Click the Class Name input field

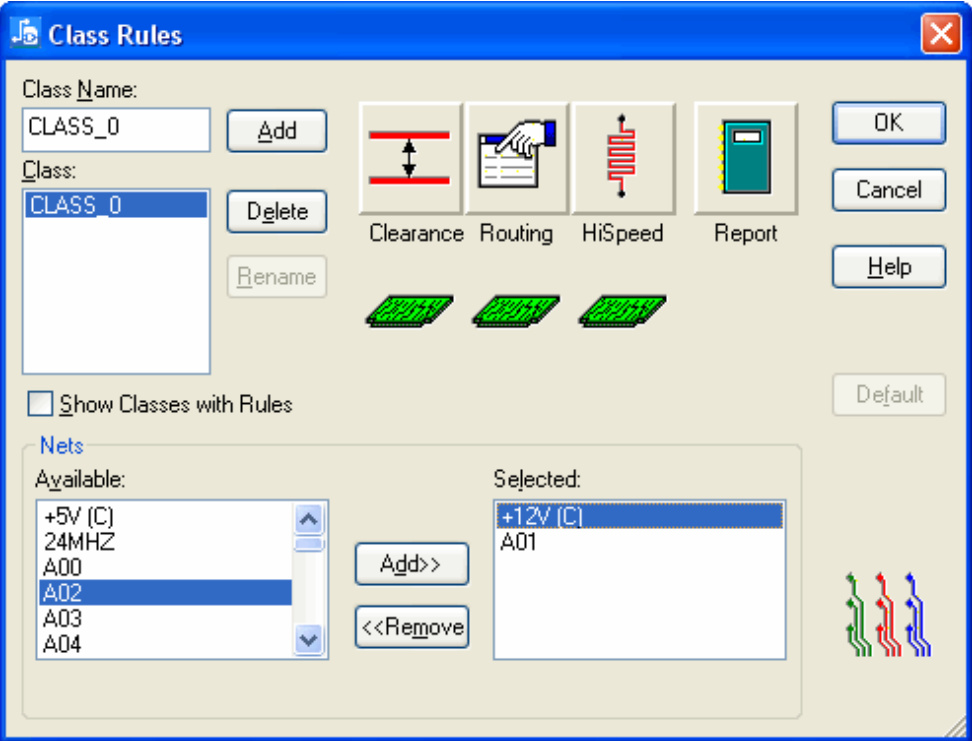pyautogui.click(x=115, y=130)
